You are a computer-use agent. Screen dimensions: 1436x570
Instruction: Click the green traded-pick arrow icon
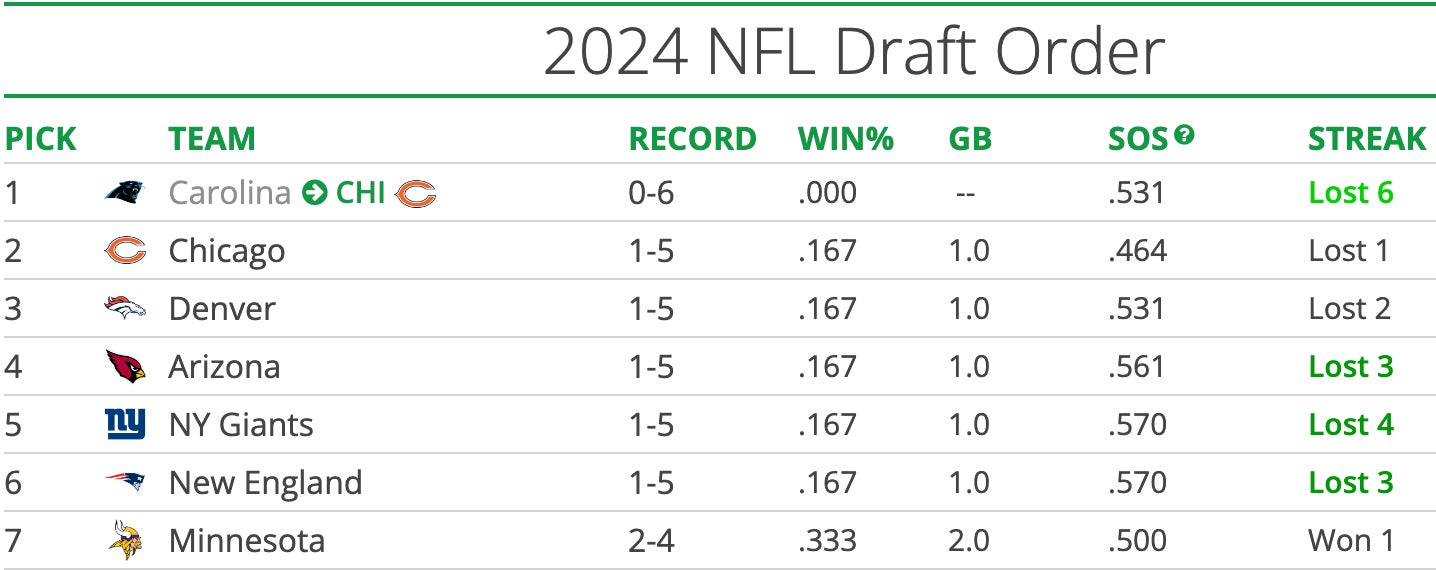coord(315,193)
